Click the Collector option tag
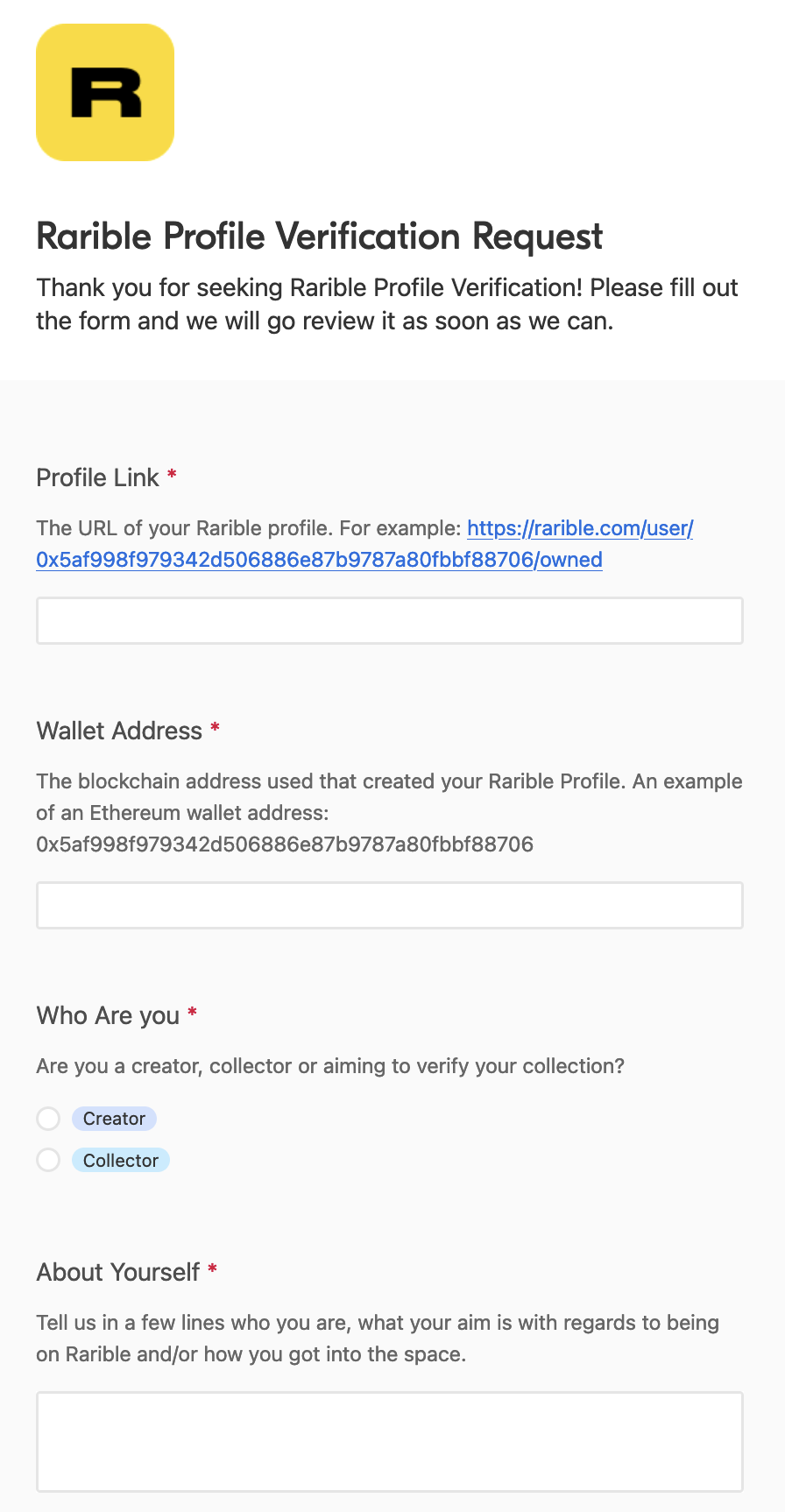Viewport: 785px width, 1512px height. 121,1161
